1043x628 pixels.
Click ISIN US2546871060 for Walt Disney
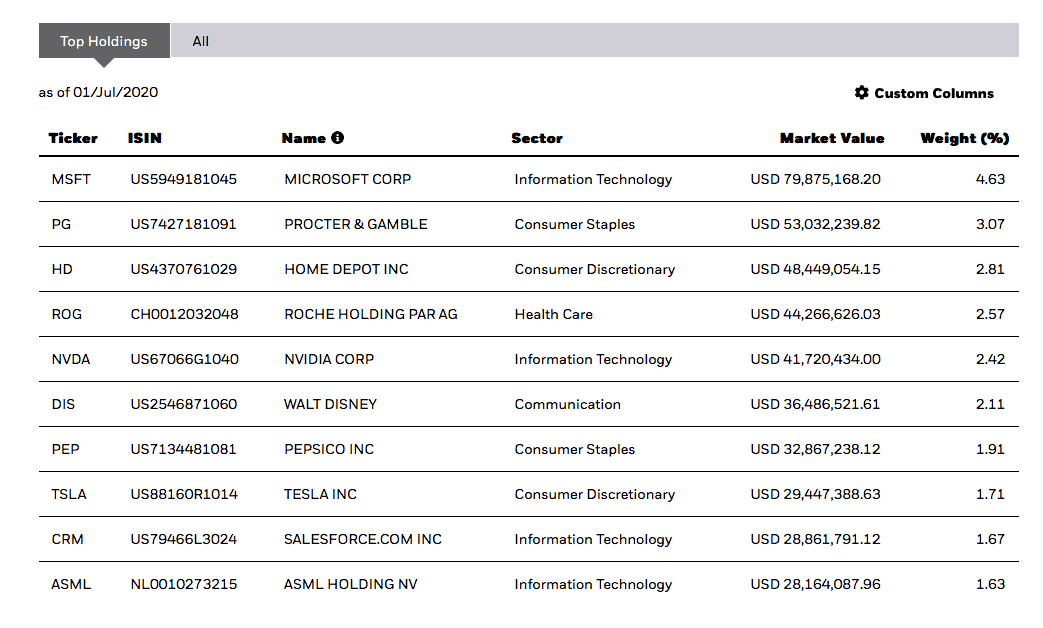183,404
